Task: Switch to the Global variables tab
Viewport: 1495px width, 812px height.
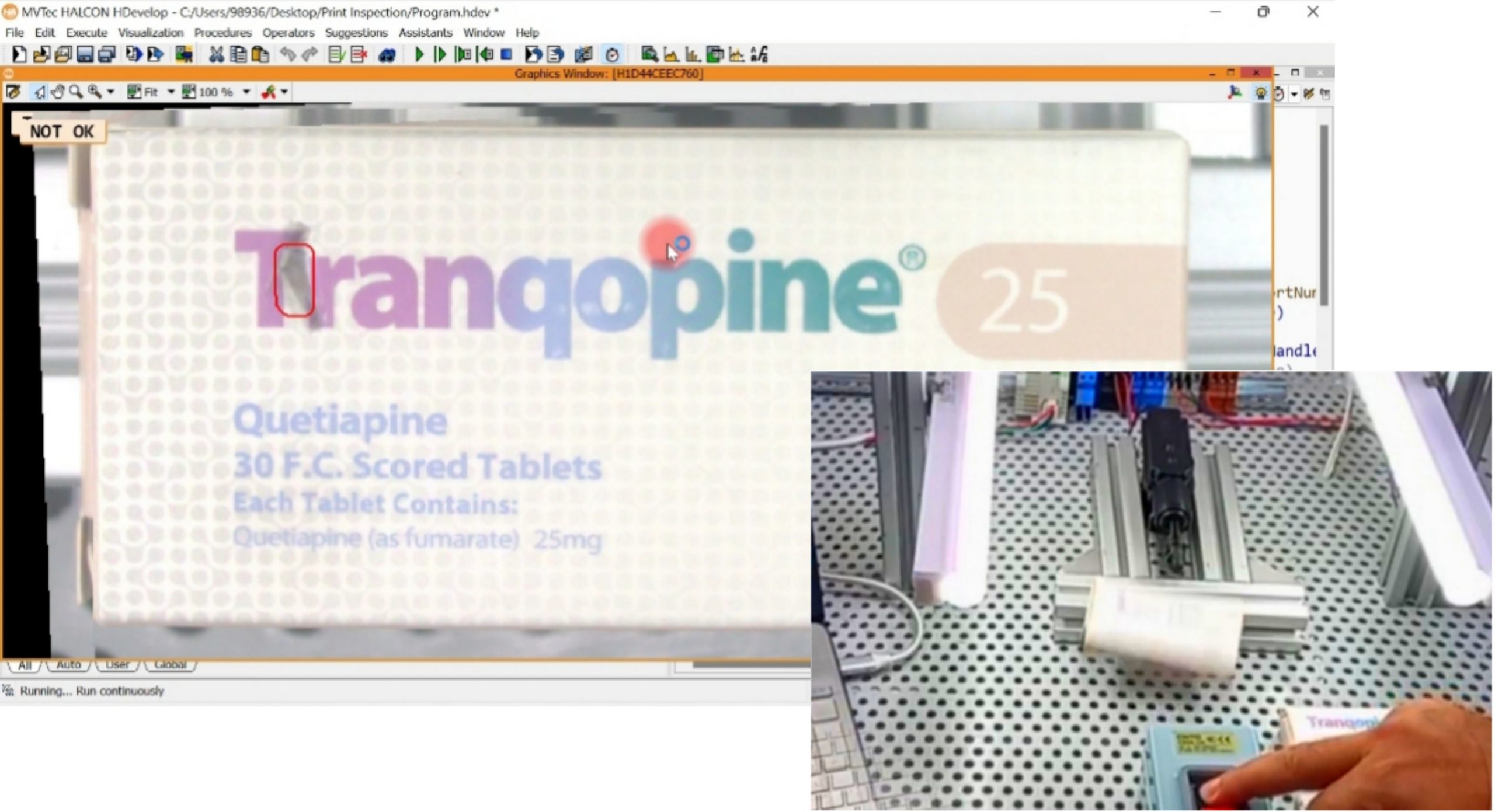Action: point(170,664)
